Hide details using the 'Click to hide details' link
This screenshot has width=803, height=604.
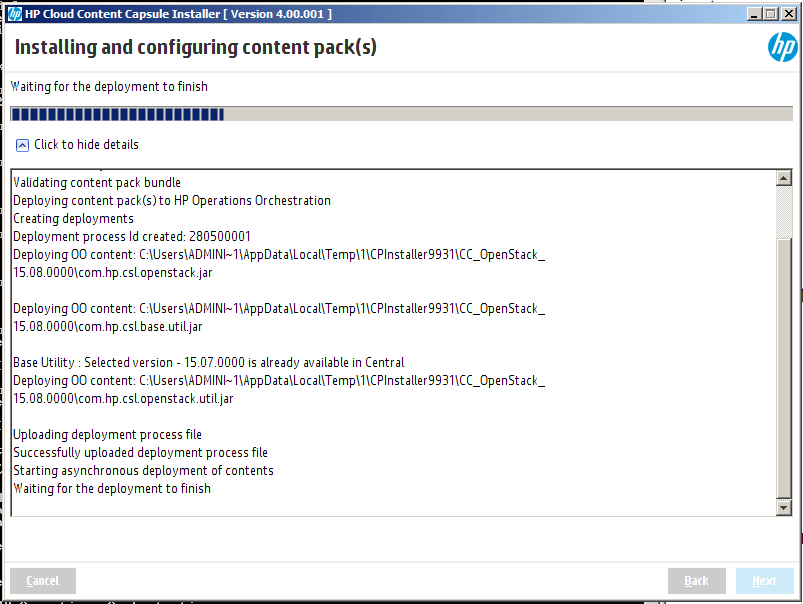[86, 144]
